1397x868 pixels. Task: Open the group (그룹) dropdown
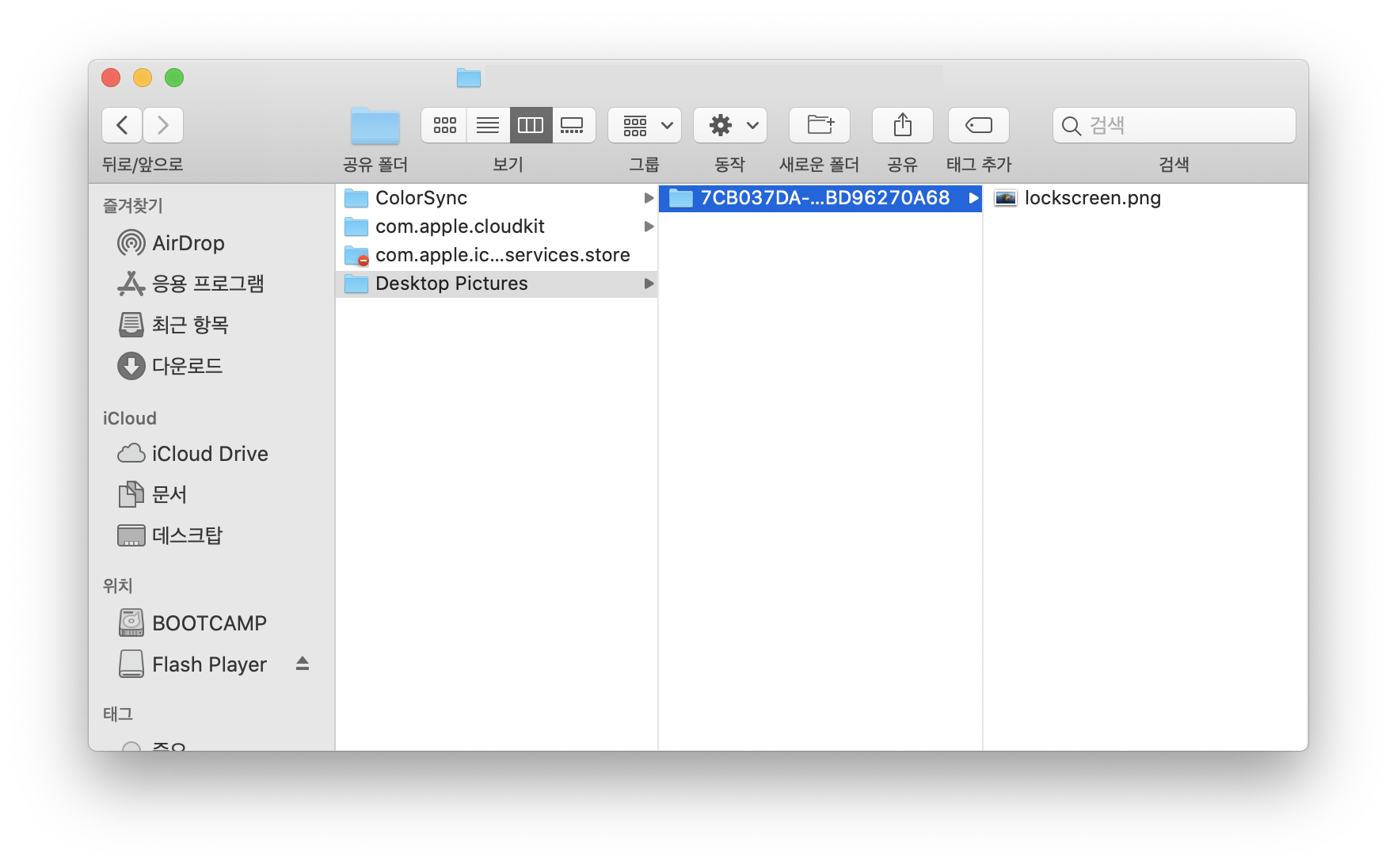(x=645, y=125)
